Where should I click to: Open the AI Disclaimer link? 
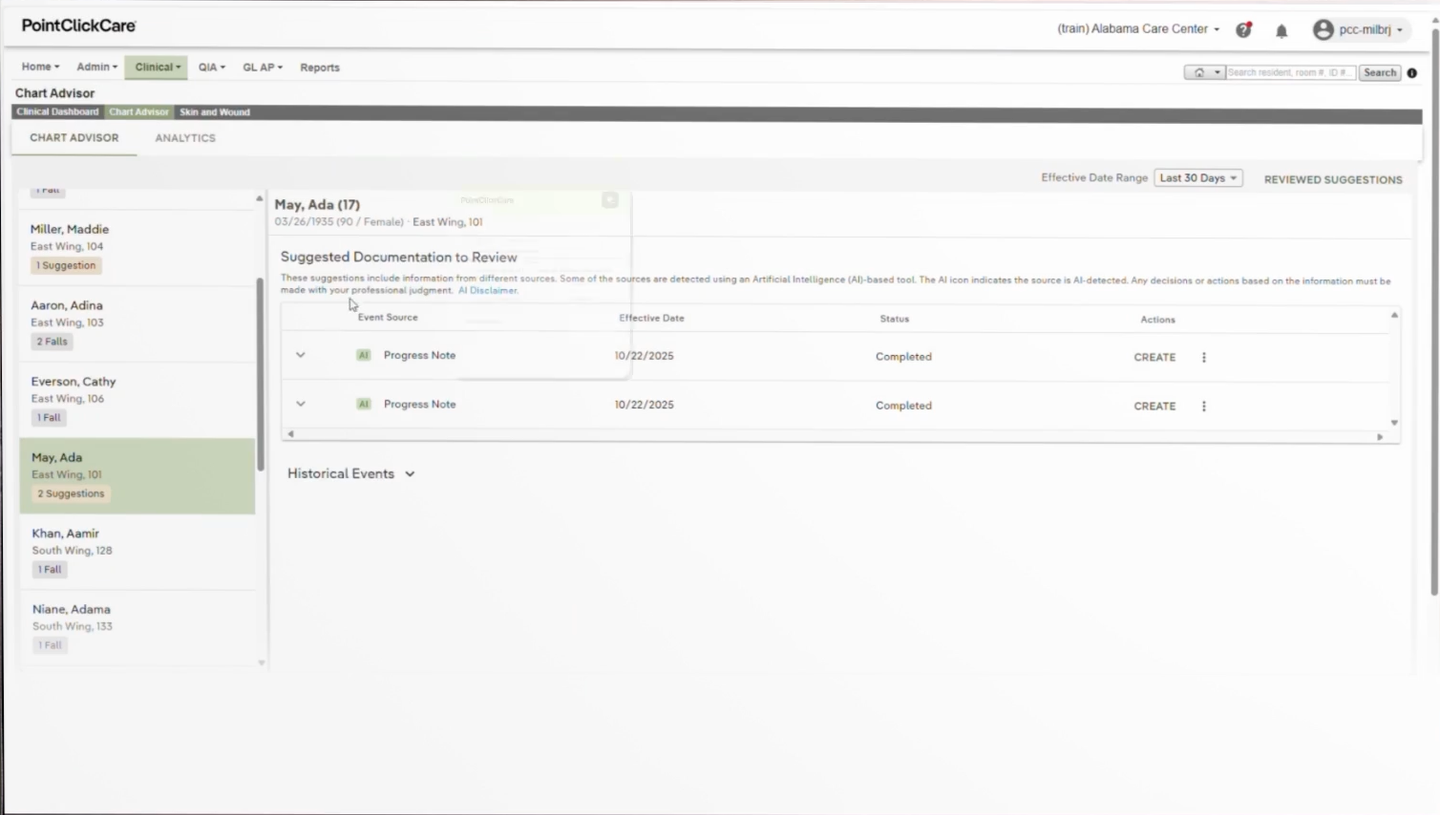click(488, 290)
